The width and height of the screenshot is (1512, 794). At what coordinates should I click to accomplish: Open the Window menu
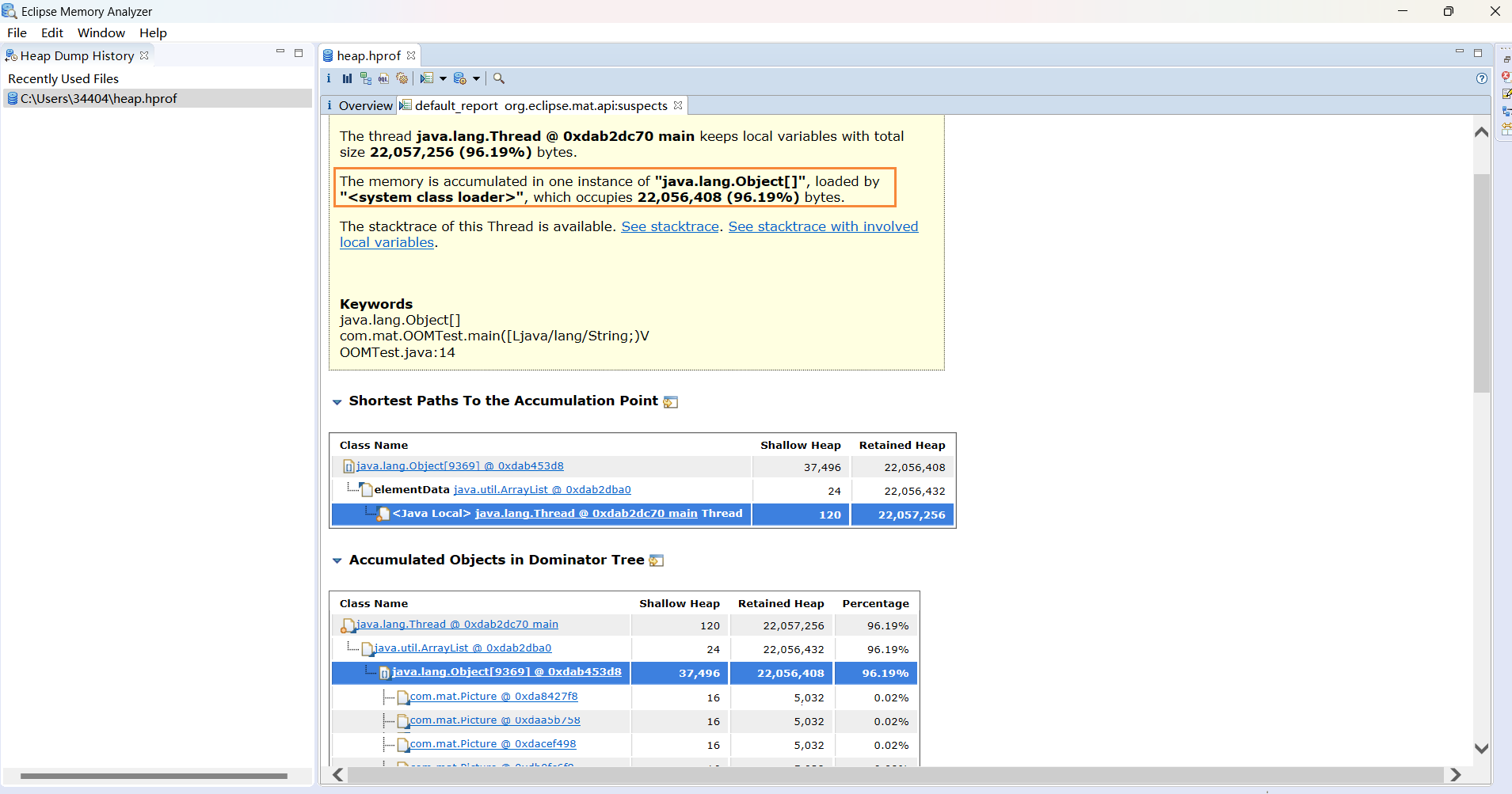[x=101, y=32]
